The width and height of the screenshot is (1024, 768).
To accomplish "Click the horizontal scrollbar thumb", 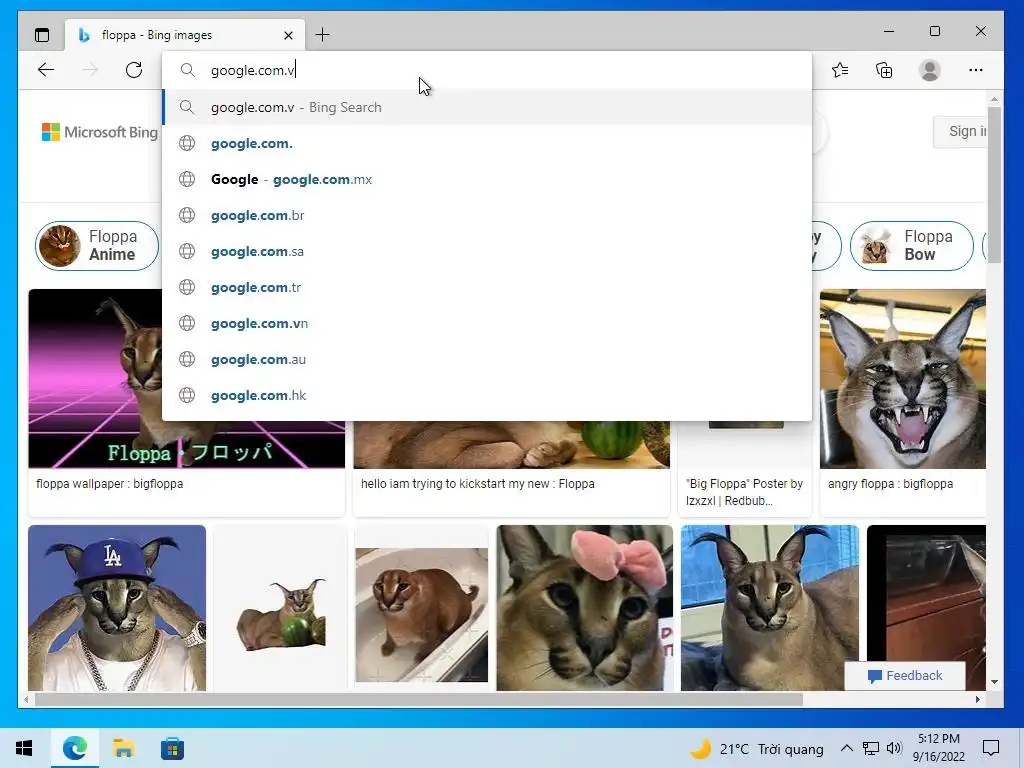I will tap(418, 699).
